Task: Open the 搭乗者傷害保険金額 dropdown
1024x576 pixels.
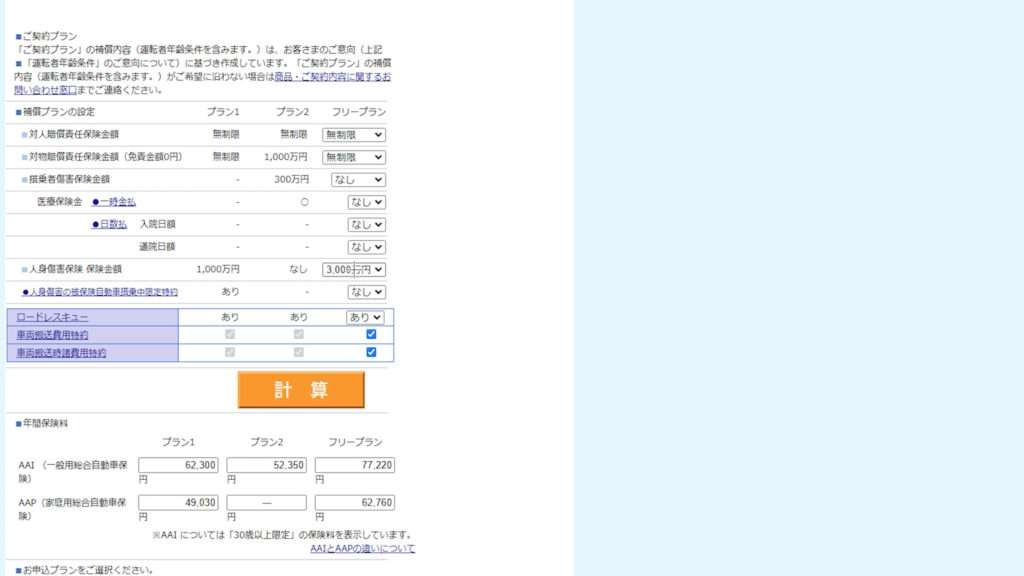Action: pyautogui.click(x=358, y=180)
